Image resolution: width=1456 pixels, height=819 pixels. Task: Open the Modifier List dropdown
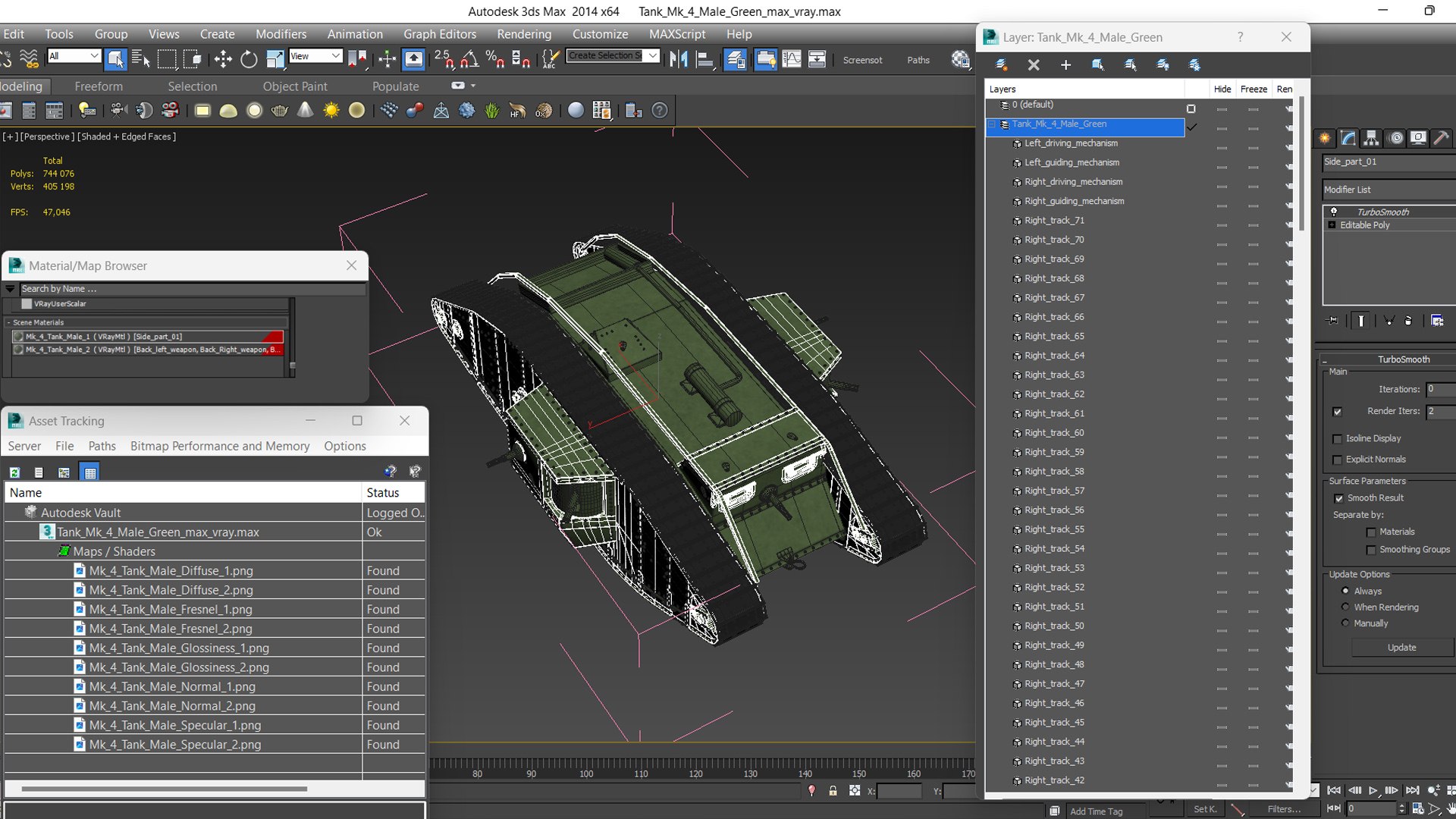(1389, 190)
